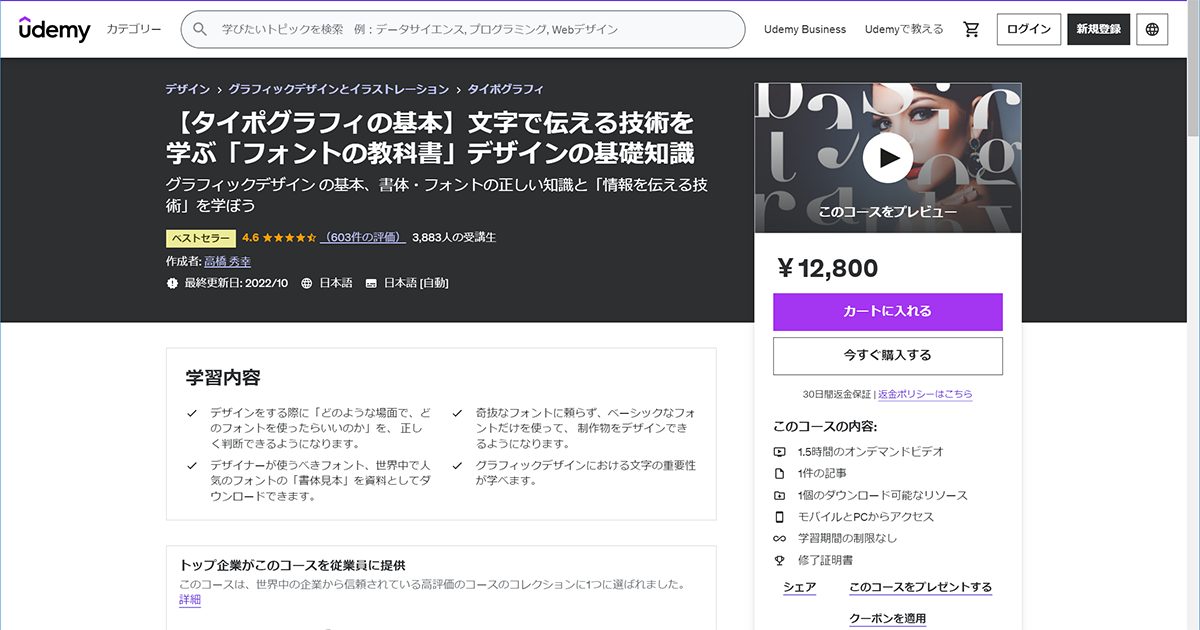Click mobile and PC access icon
Image resolution: width=1200 pixels, height=630 pixels.
pyautogui.click(x=780, y=518)
